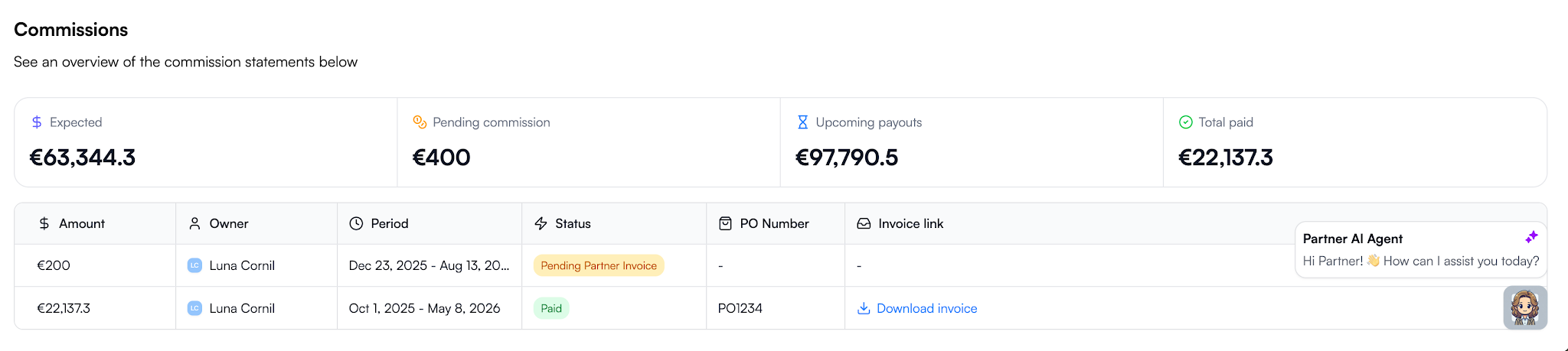Click the sparkle icon in Partner AI Agent
The height and width of the screenshot is (351, 1568).
1531,237
